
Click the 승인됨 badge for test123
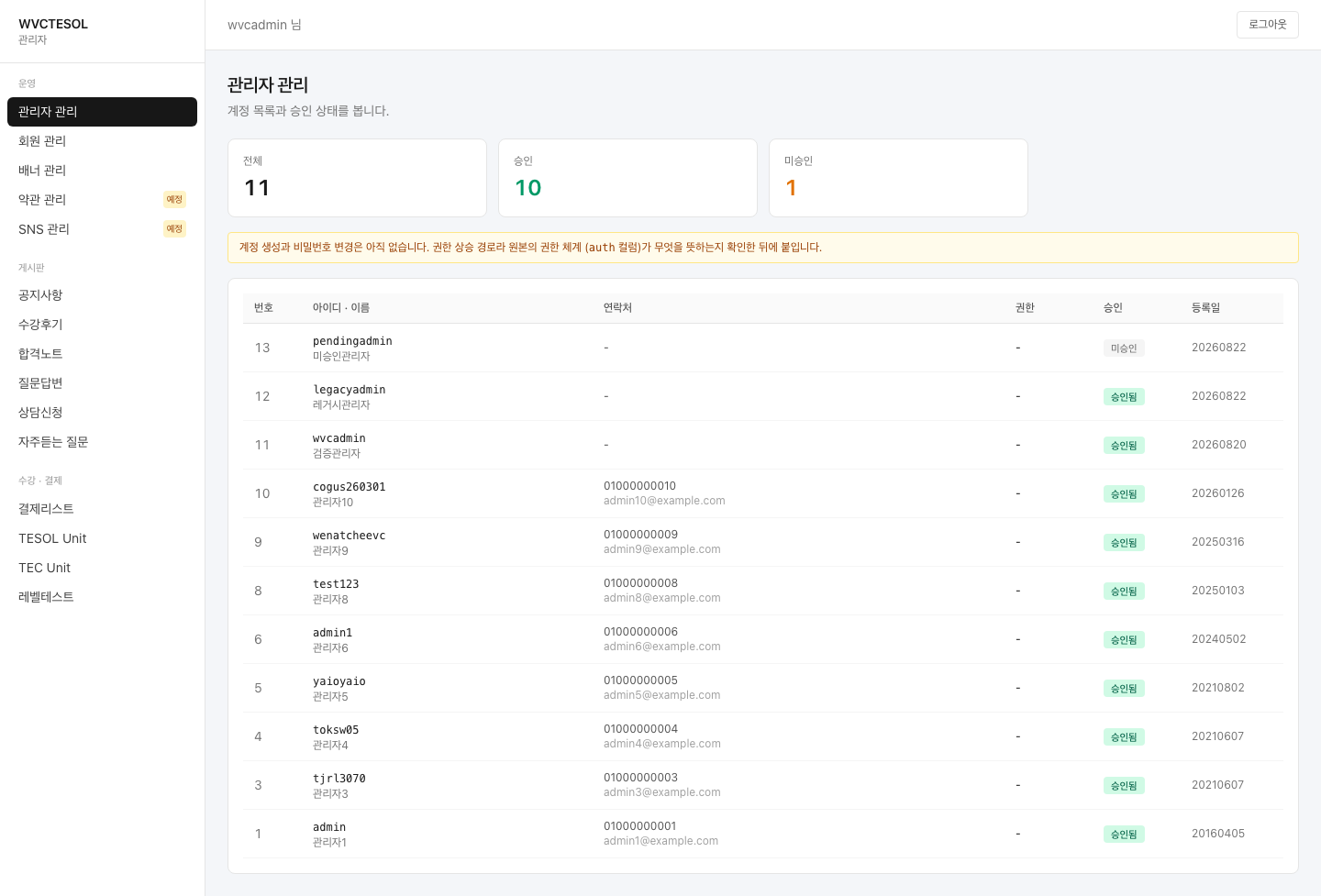1124,592
